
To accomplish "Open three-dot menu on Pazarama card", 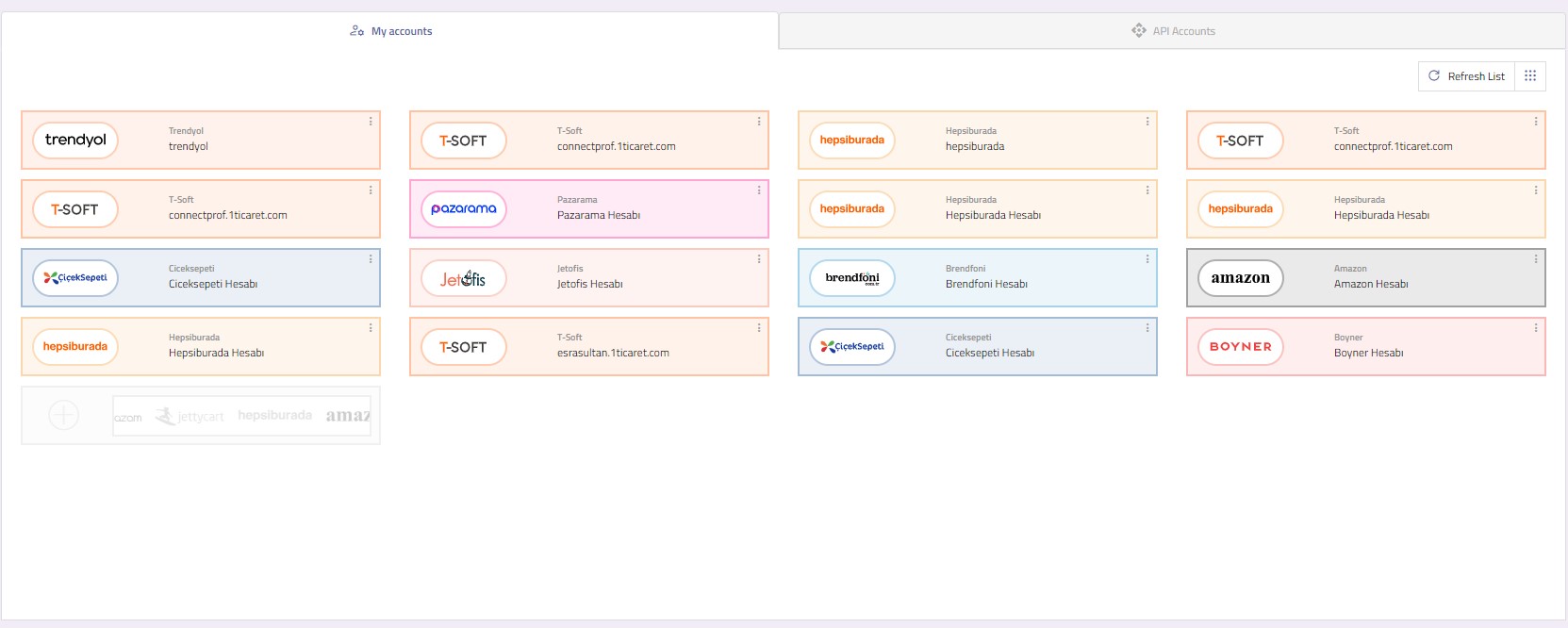I will pyautogui.click(x=758, y=190).
